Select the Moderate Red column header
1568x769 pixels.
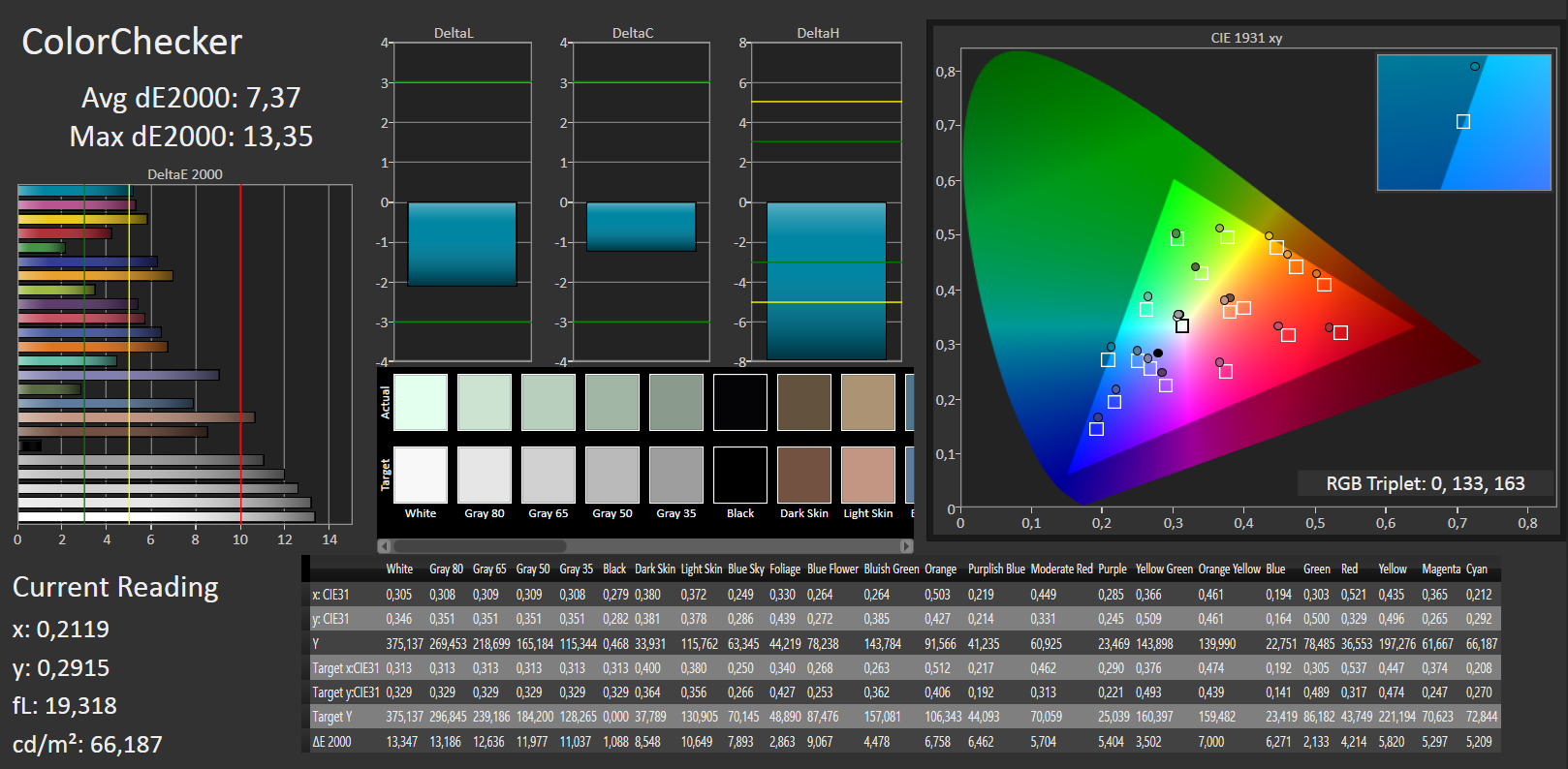1061,569
